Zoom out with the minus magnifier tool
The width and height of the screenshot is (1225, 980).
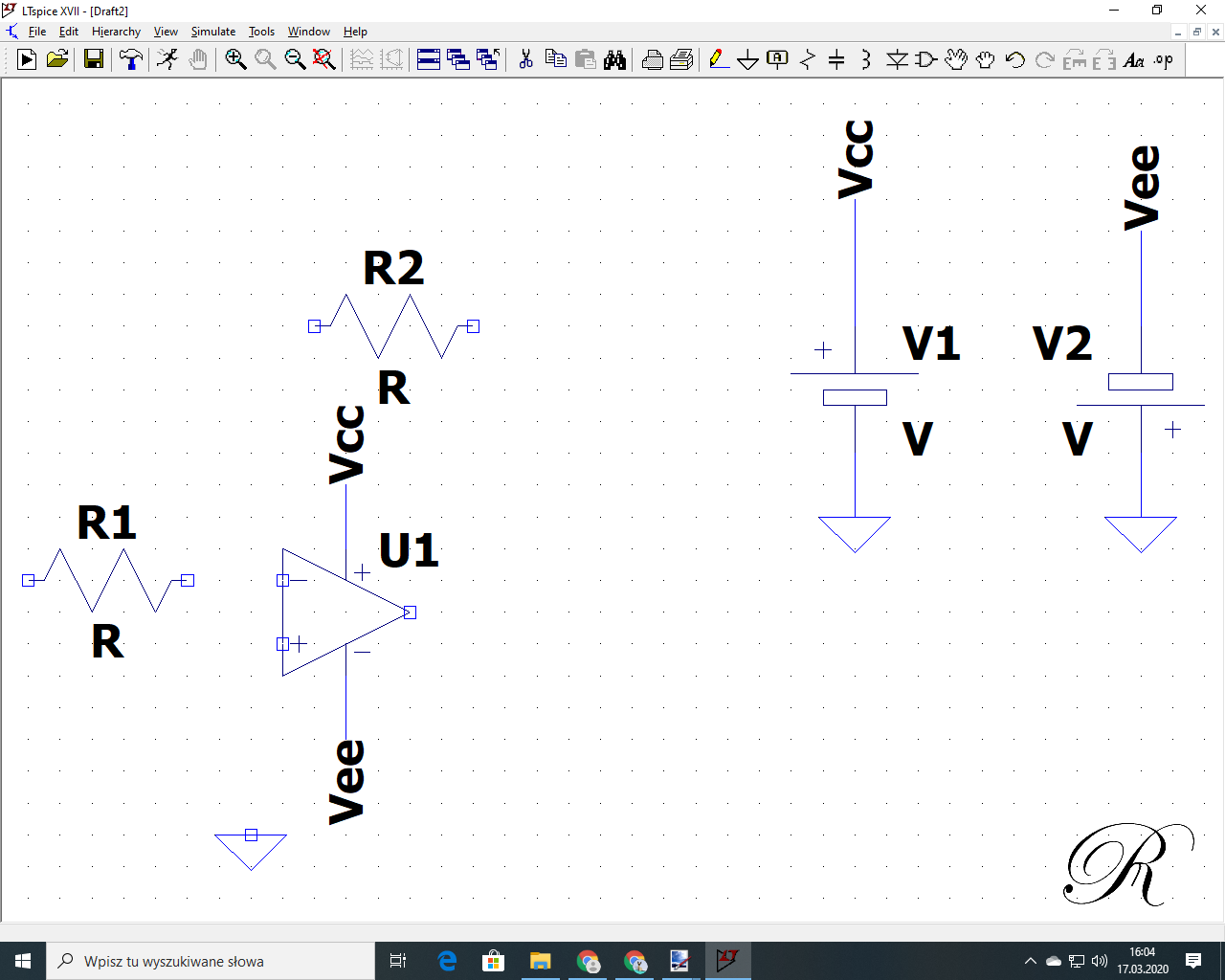[295, 59]
